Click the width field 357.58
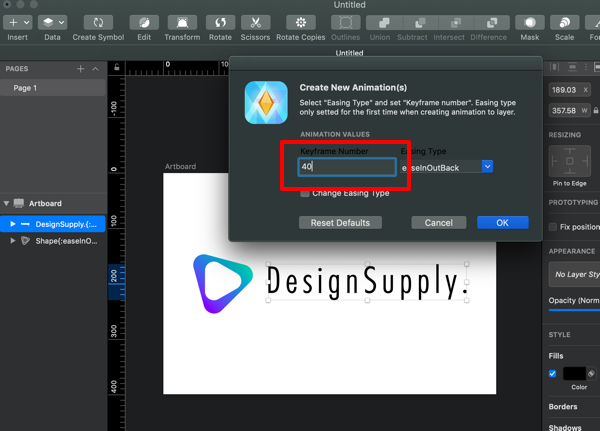Viewport: 600px width, 431px height. click(x=569, y=111)
